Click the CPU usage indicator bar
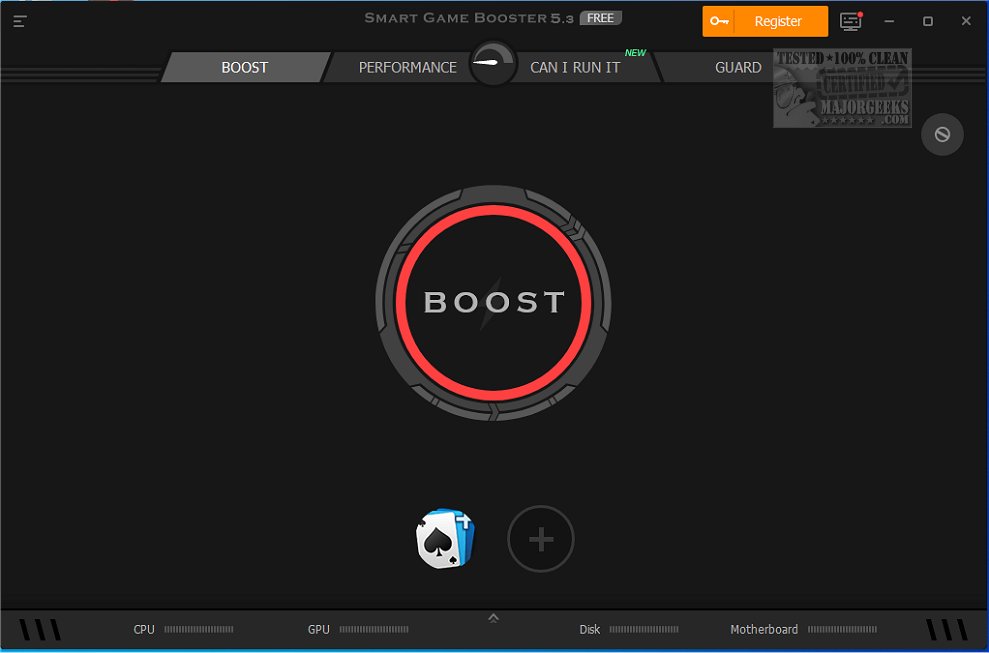 pyautogui.click(x=199, y=629)
